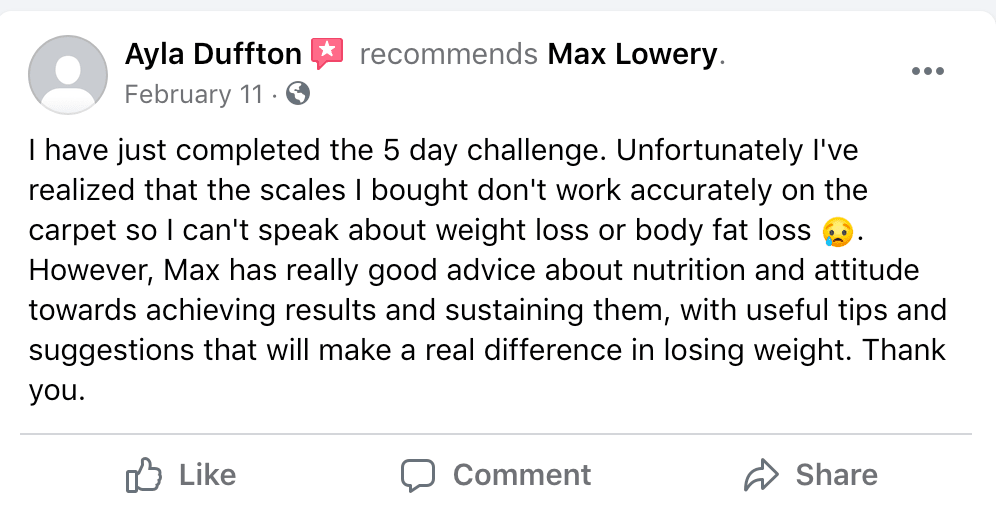Click the word recommends in header
Screen dimensions: 996x514
[x=448, y=54]
